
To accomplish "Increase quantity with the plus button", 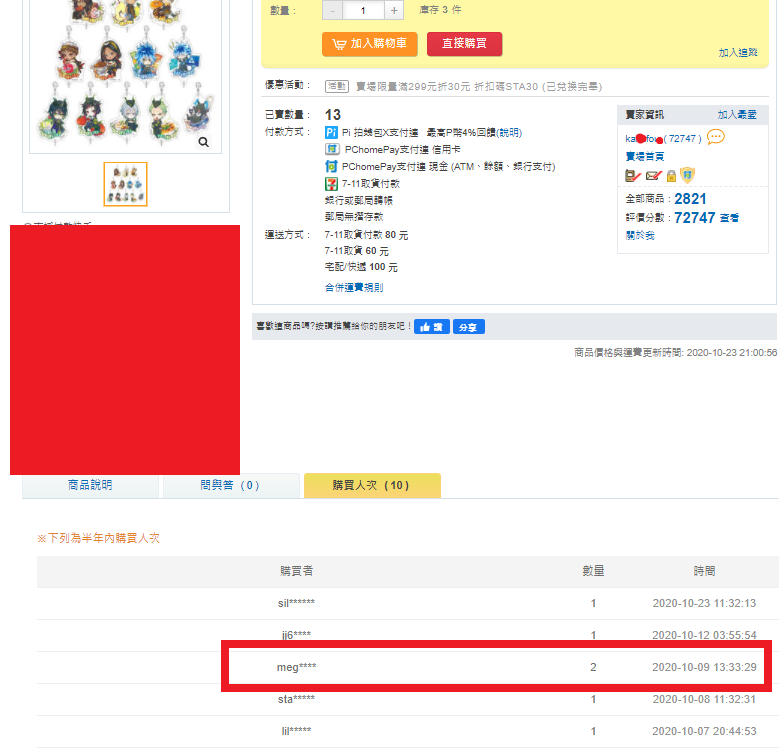I will (394, 10).
